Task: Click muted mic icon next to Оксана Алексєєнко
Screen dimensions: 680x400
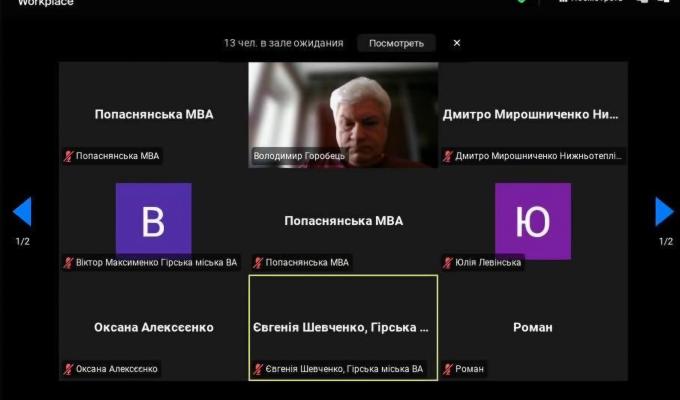Action: click(x=69, y=369)
